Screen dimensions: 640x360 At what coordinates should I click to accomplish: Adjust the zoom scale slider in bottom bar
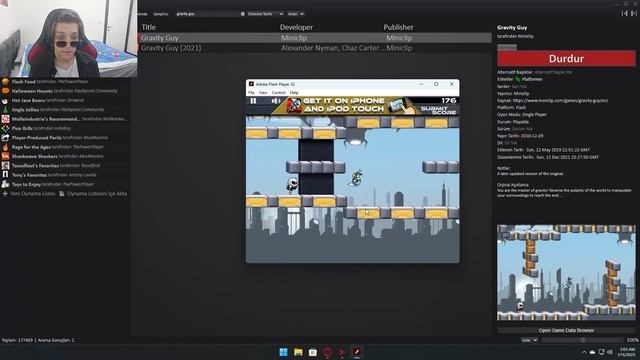point(582,340)
